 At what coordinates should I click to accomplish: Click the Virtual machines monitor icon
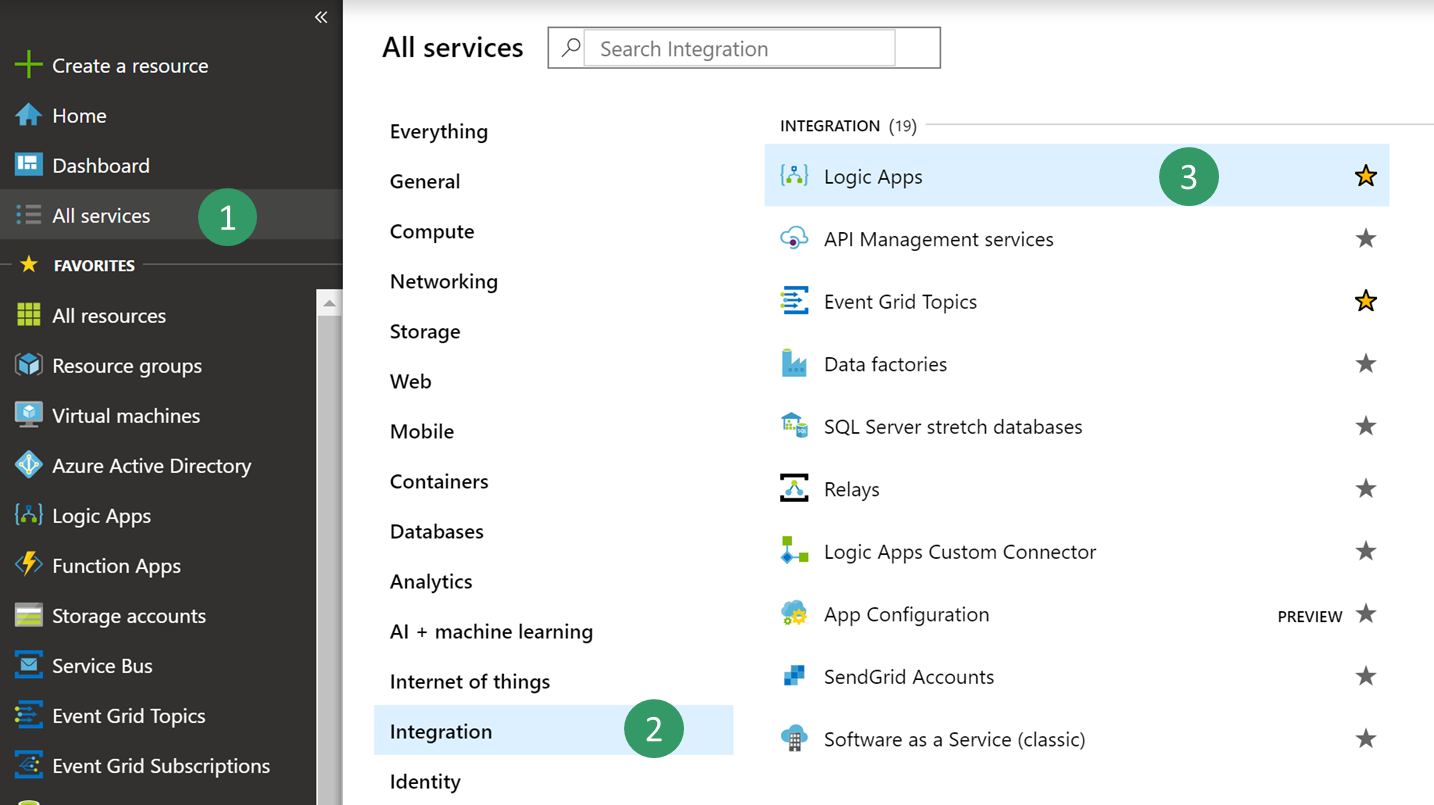tap(28, 415)
